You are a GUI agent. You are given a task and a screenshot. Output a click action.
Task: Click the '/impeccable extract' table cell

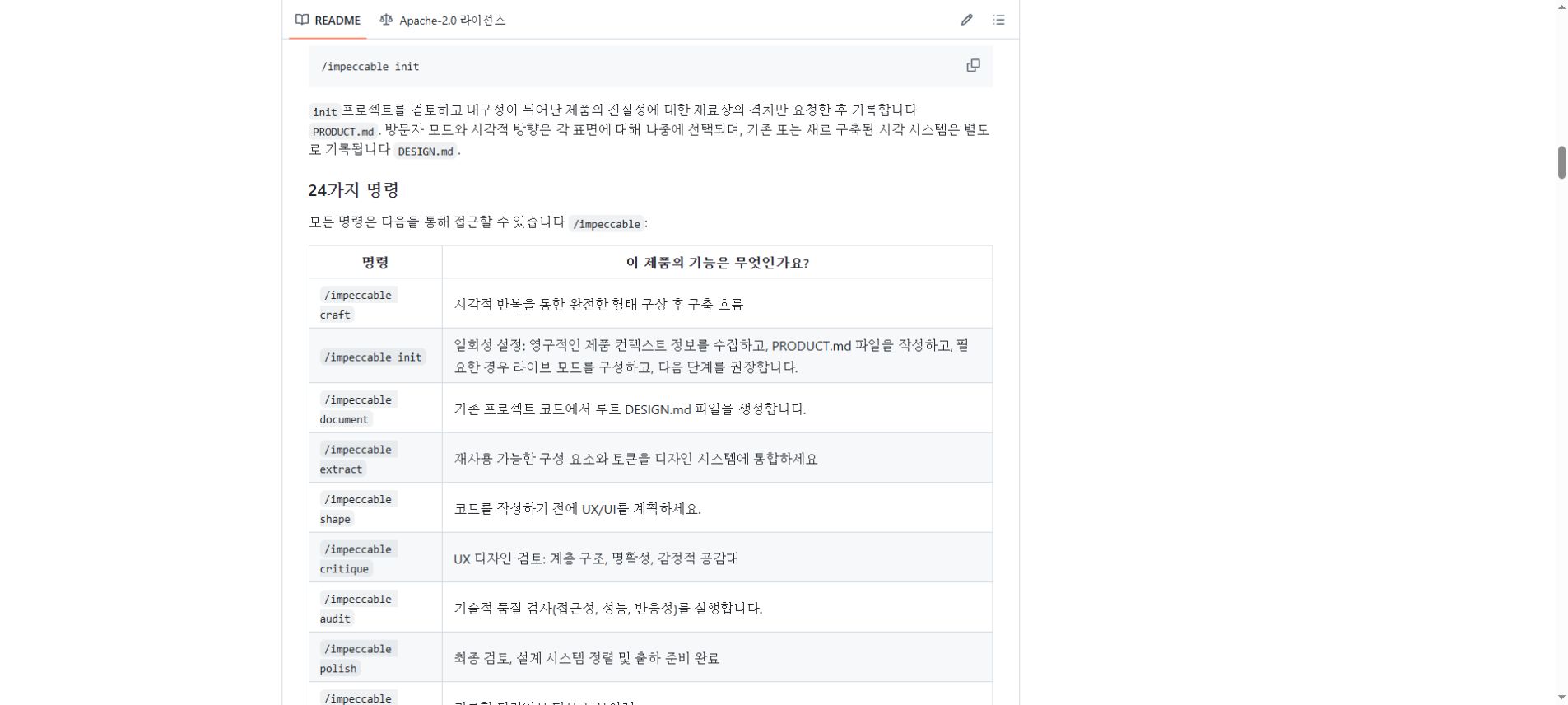[x=375, y=459]
